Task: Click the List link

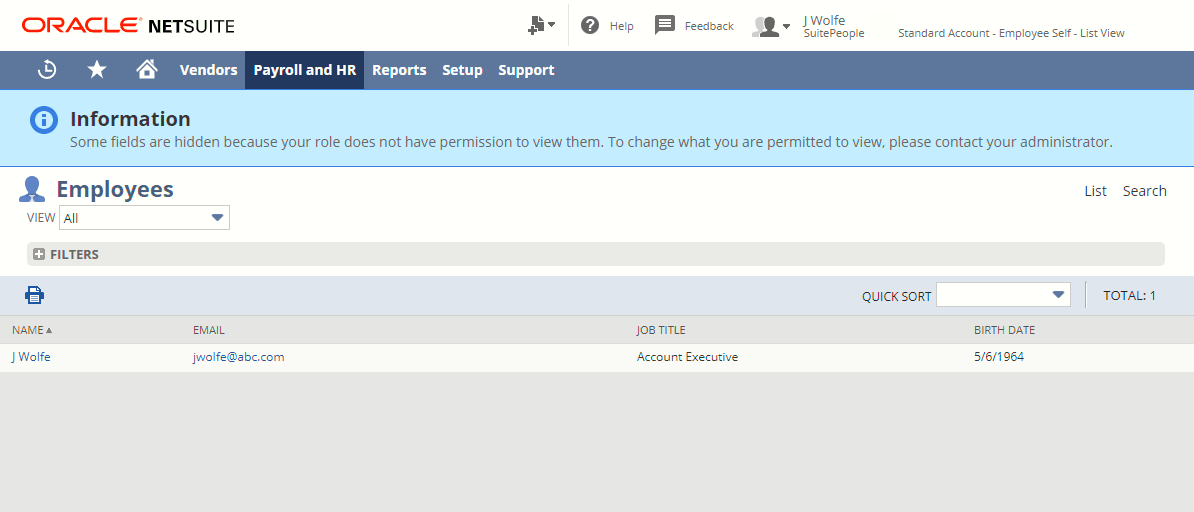Action: pos(1095,190)
